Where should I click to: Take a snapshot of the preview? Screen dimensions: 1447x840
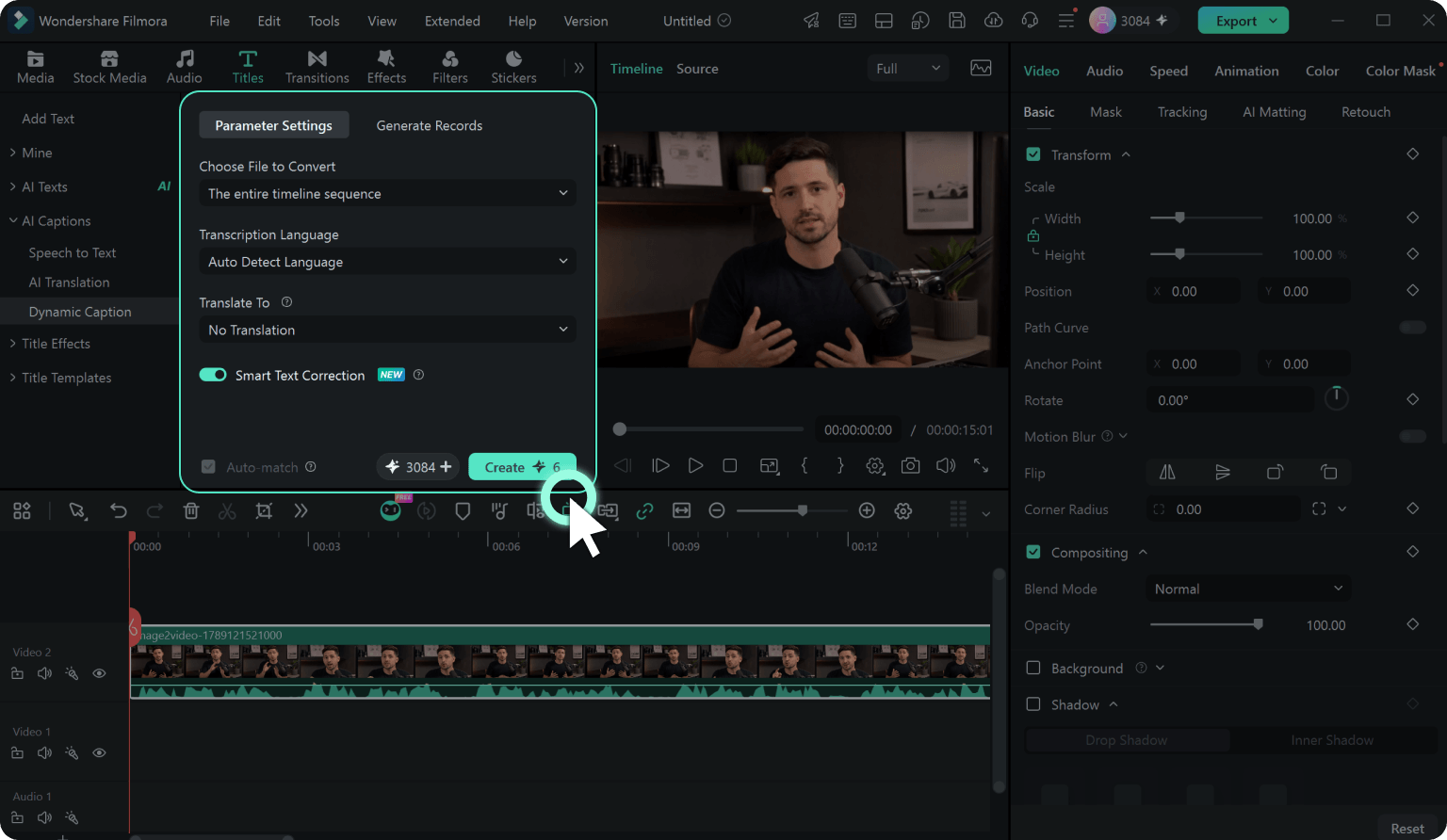(910, 465)
